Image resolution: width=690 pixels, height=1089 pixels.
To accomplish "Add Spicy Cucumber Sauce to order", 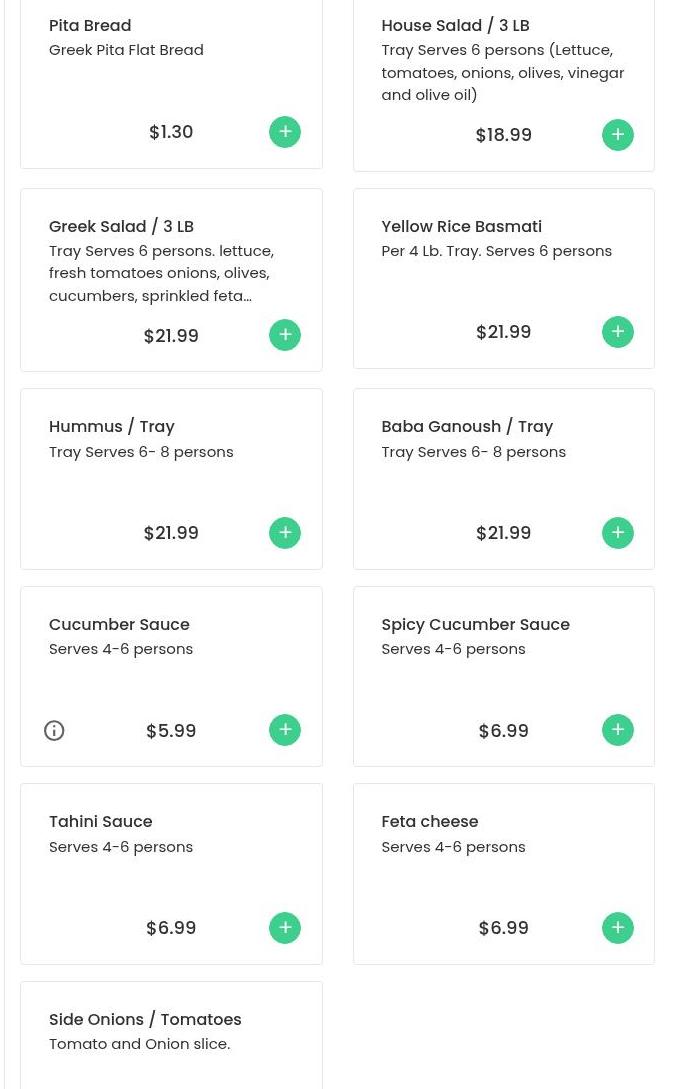I will pos(618,730).
